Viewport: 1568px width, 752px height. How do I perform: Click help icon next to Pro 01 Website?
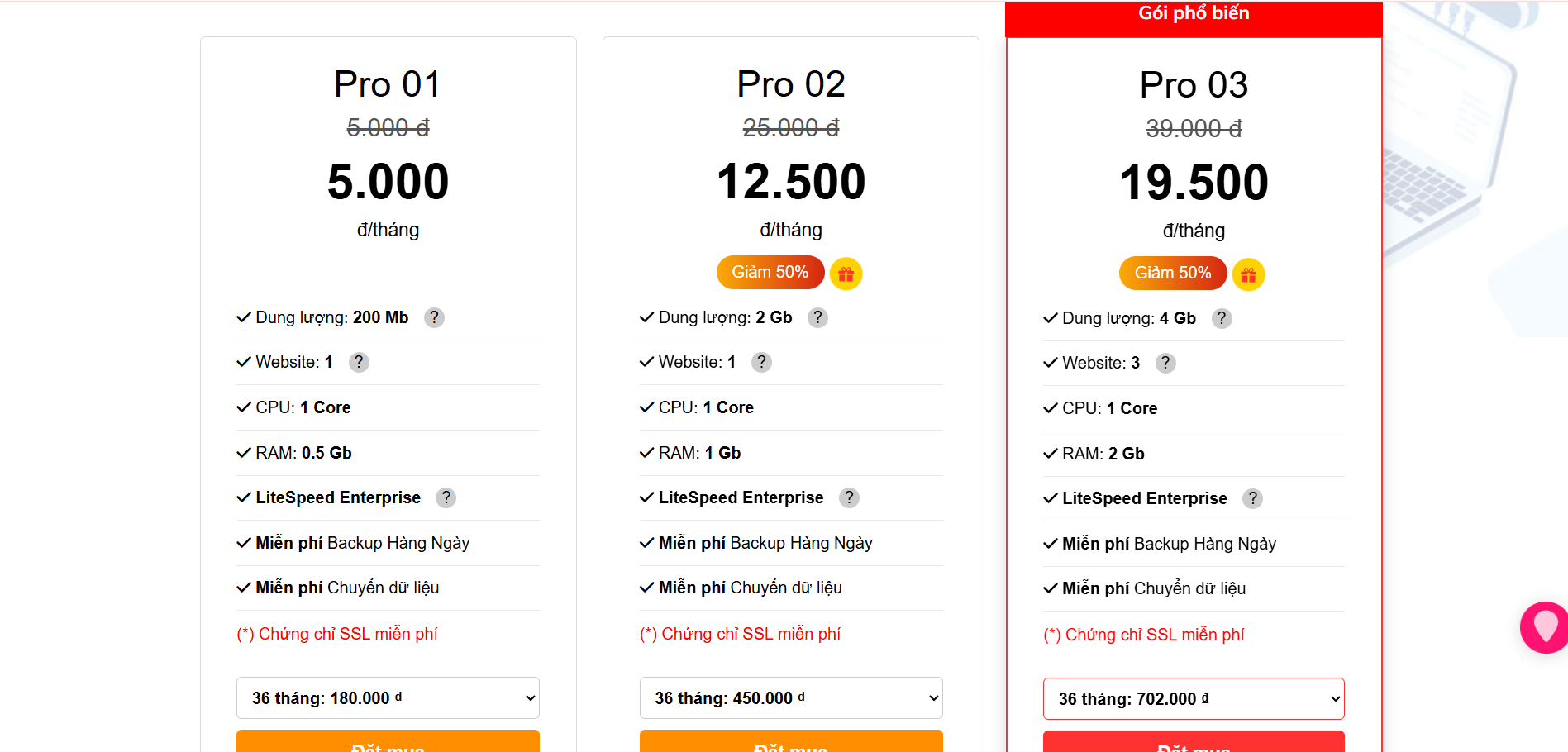(x=359, y=362)
